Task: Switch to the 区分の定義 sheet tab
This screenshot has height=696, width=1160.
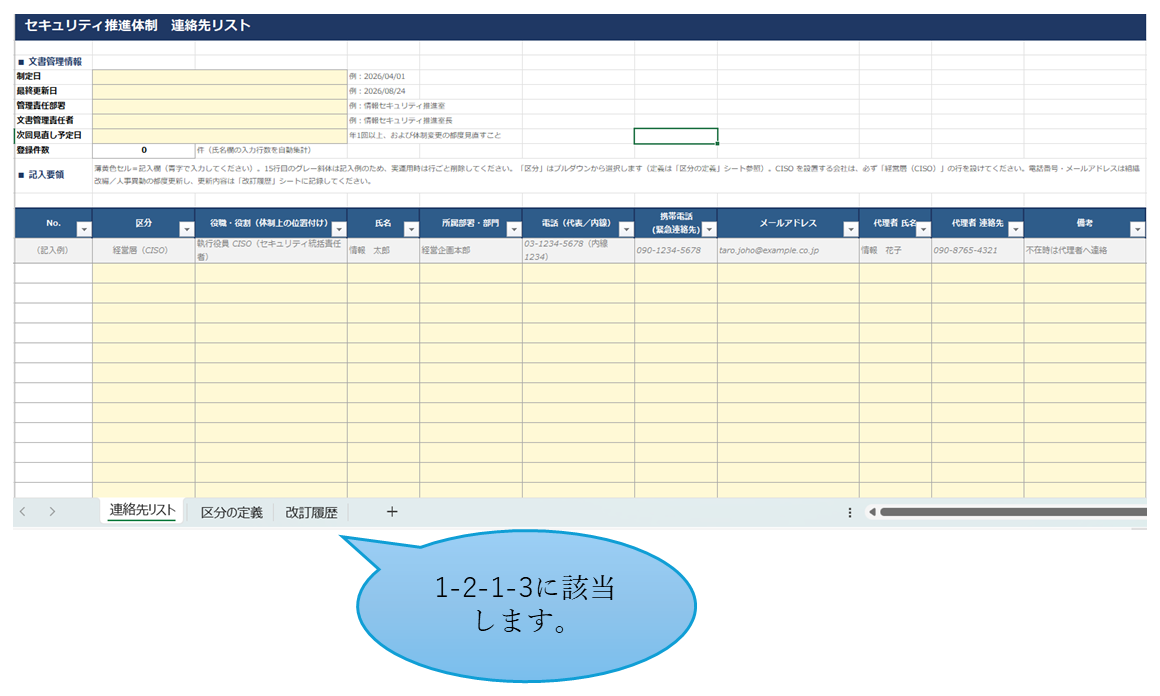Action: [x=232, y=512]
